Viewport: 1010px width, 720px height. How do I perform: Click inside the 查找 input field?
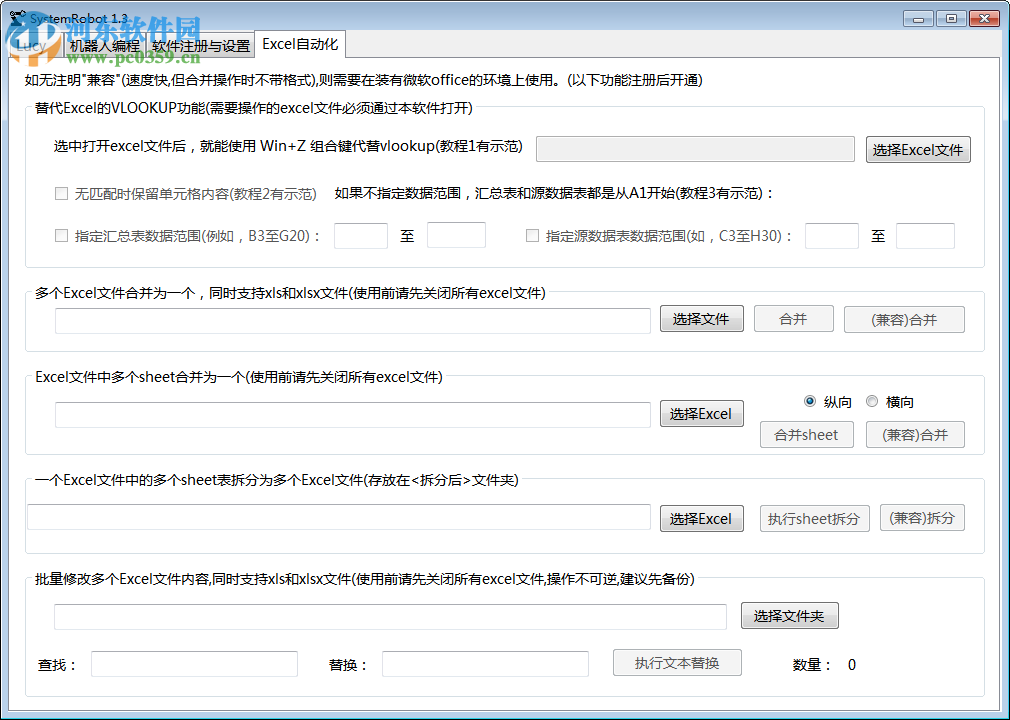pos(193,663)
